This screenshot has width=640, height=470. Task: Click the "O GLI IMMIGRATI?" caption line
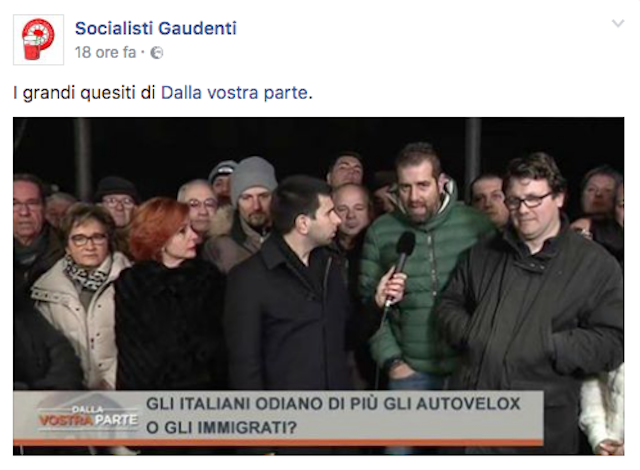coord(221,428)
